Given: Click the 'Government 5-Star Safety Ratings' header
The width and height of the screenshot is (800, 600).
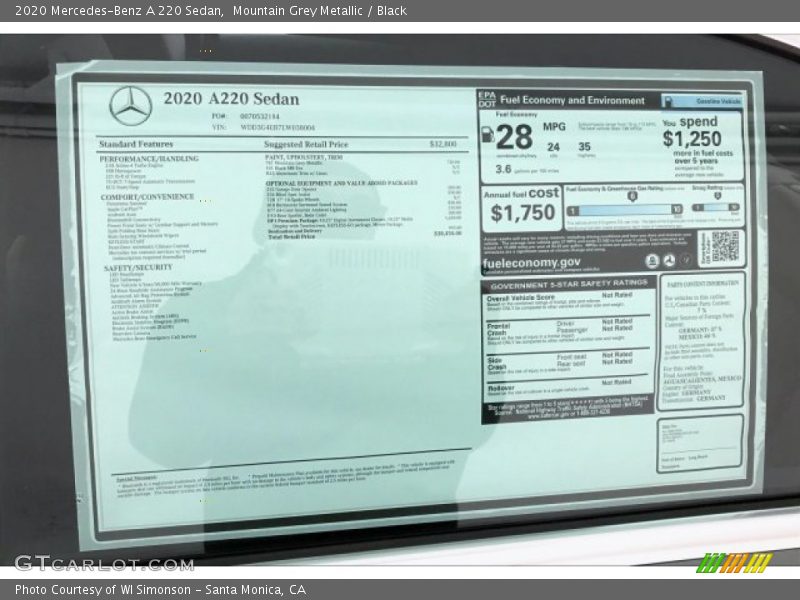Looking at the screenshot, I should coord(569,285).
